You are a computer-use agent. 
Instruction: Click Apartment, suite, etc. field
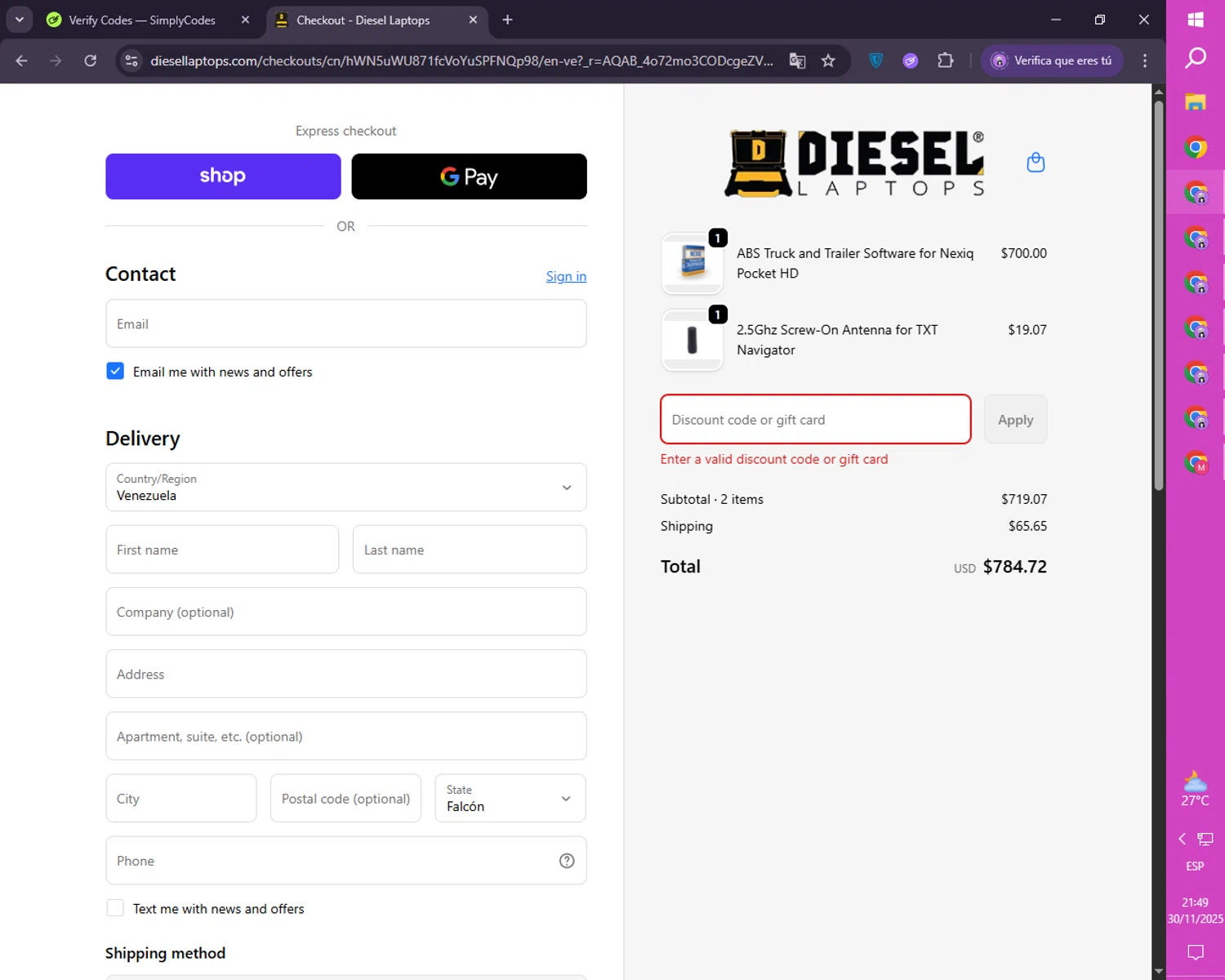[346, 736]
